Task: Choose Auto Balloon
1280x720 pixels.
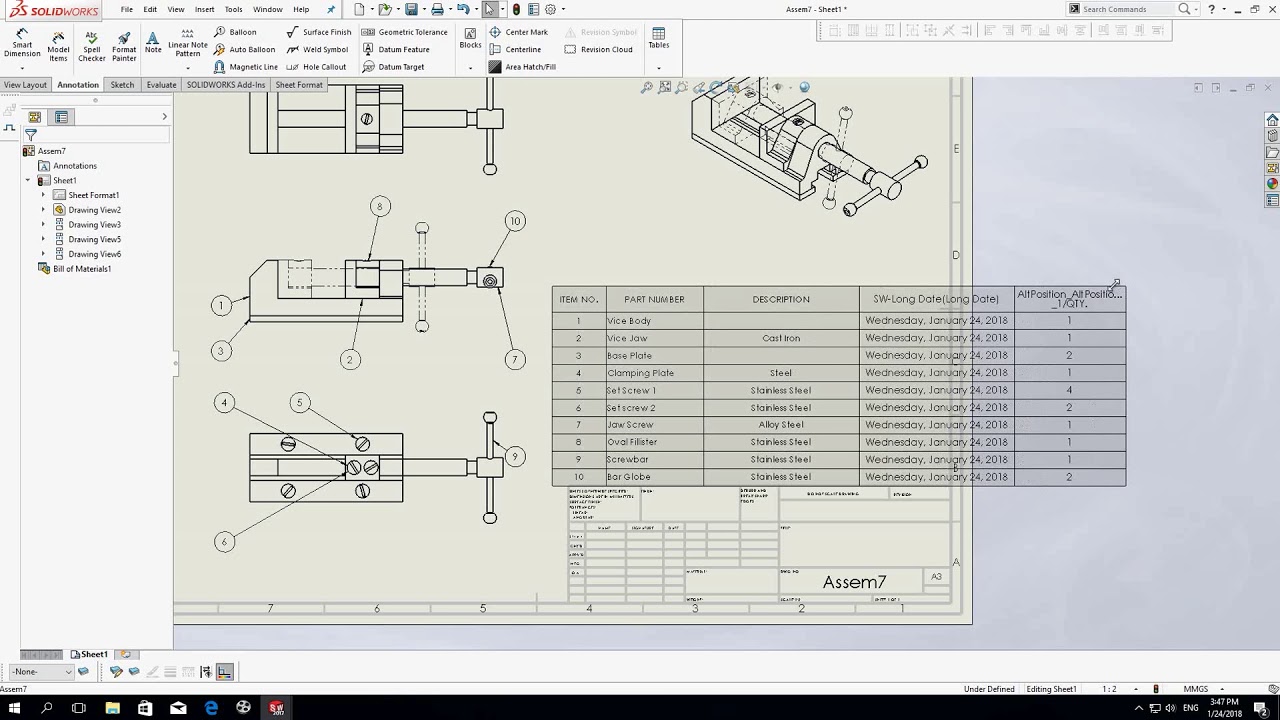Action: click(x=245, y=49)
